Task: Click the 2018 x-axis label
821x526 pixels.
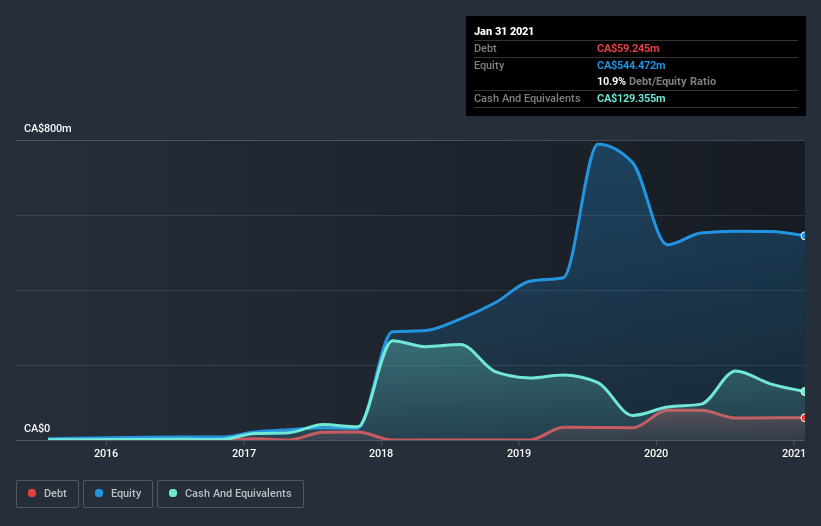Action: click(381, 453)
